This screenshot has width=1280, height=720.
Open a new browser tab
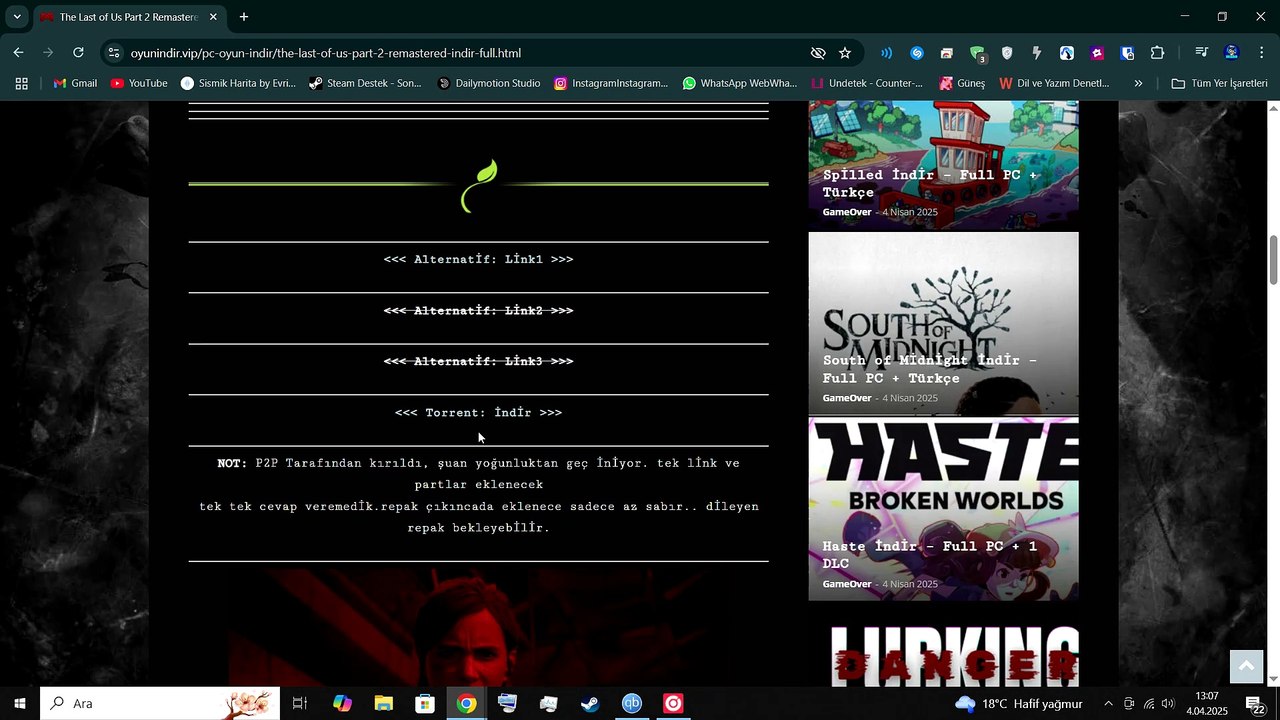244,17
